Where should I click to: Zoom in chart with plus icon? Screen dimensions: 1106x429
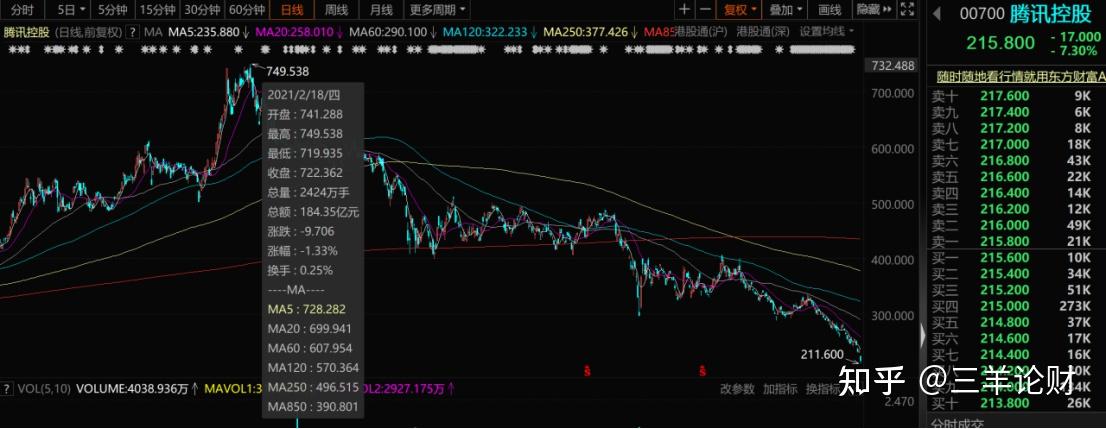684,9
